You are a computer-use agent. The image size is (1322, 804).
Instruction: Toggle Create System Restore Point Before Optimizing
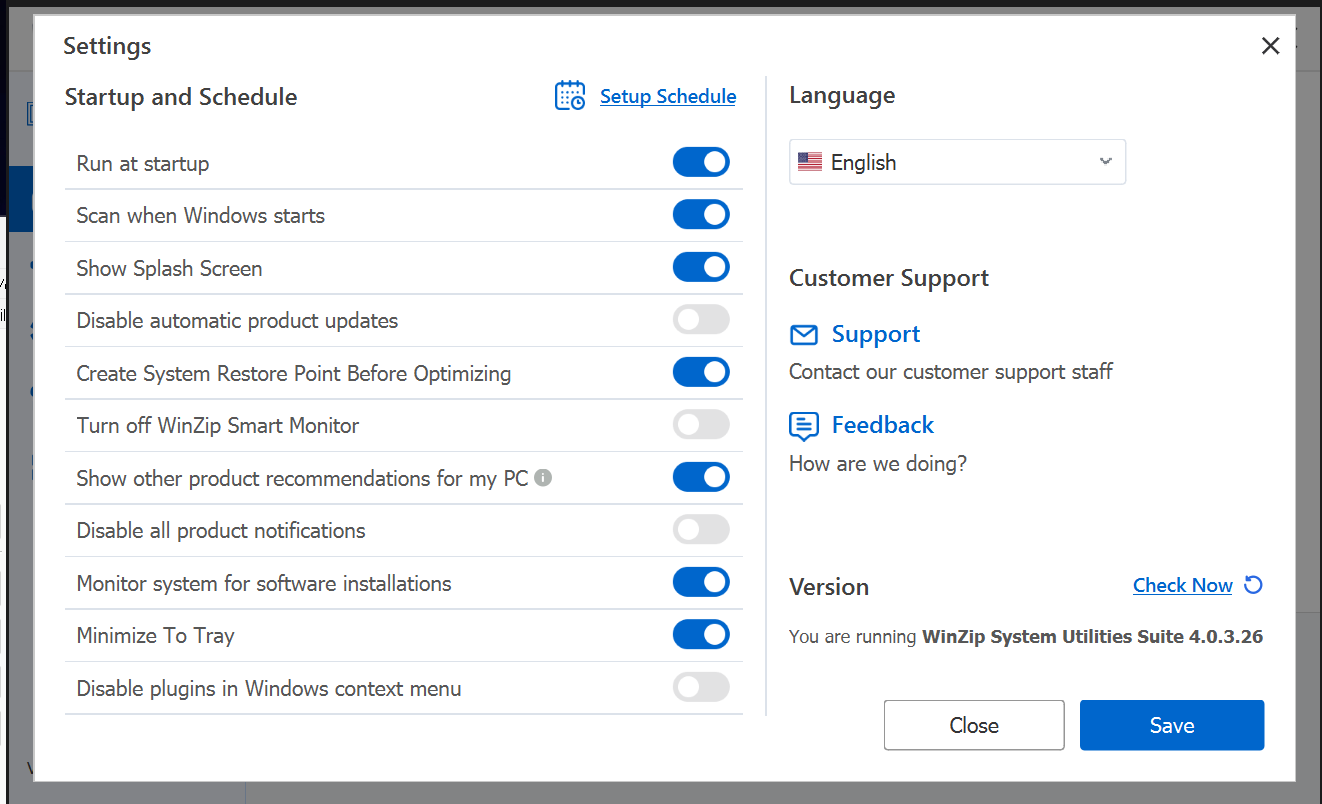point(701,372)
